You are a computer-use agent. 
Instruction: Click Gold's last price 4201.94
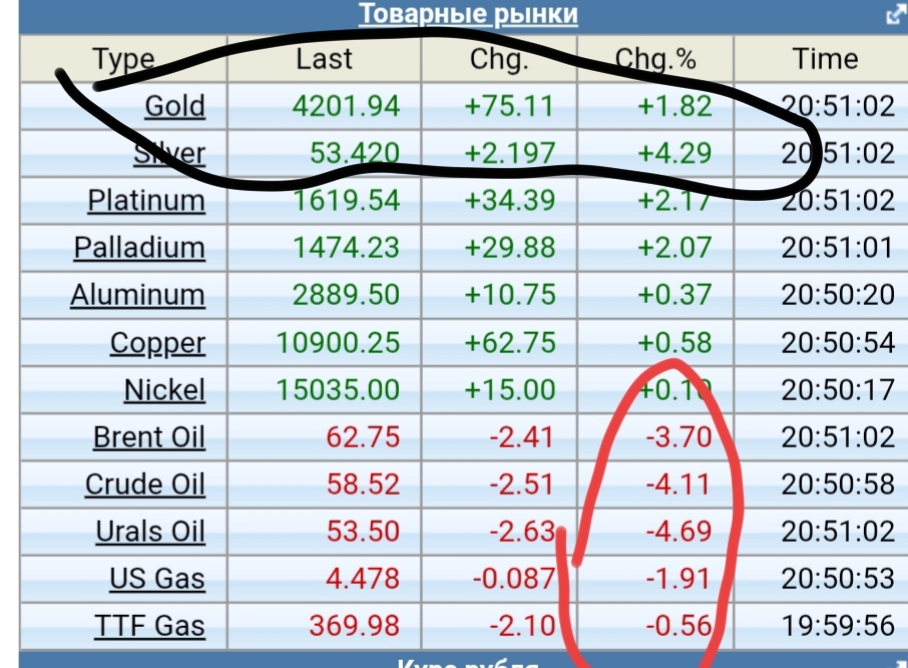point(347,106)
